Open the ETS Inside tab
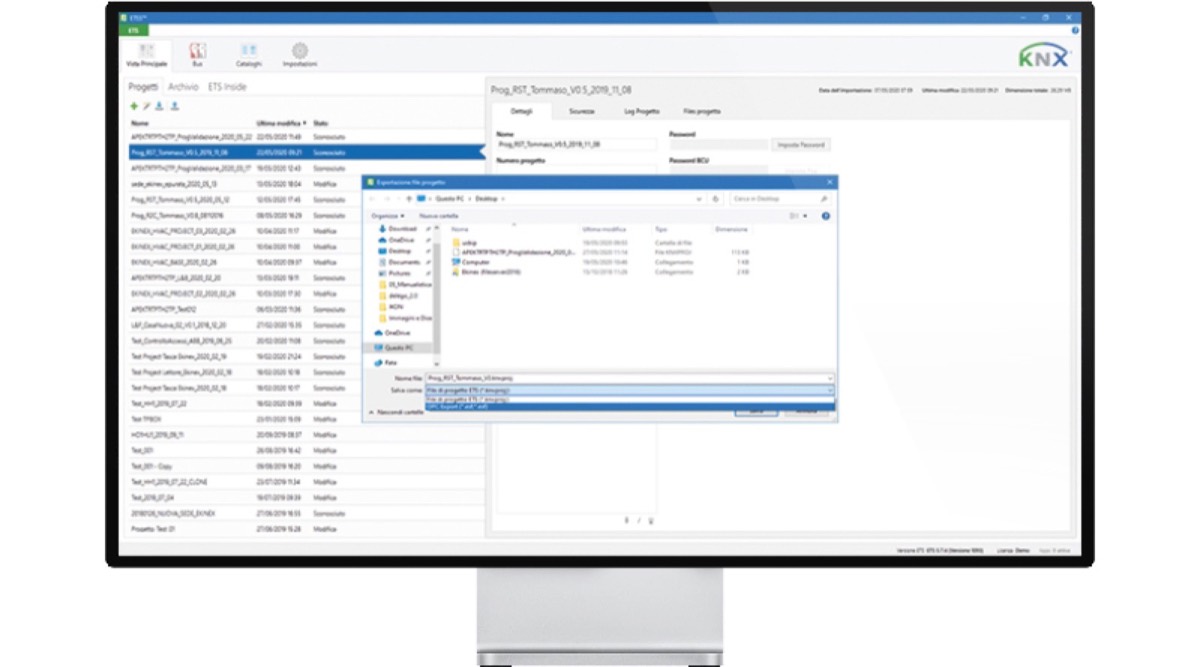This screenshot has width=1200, height=667. 227,88
